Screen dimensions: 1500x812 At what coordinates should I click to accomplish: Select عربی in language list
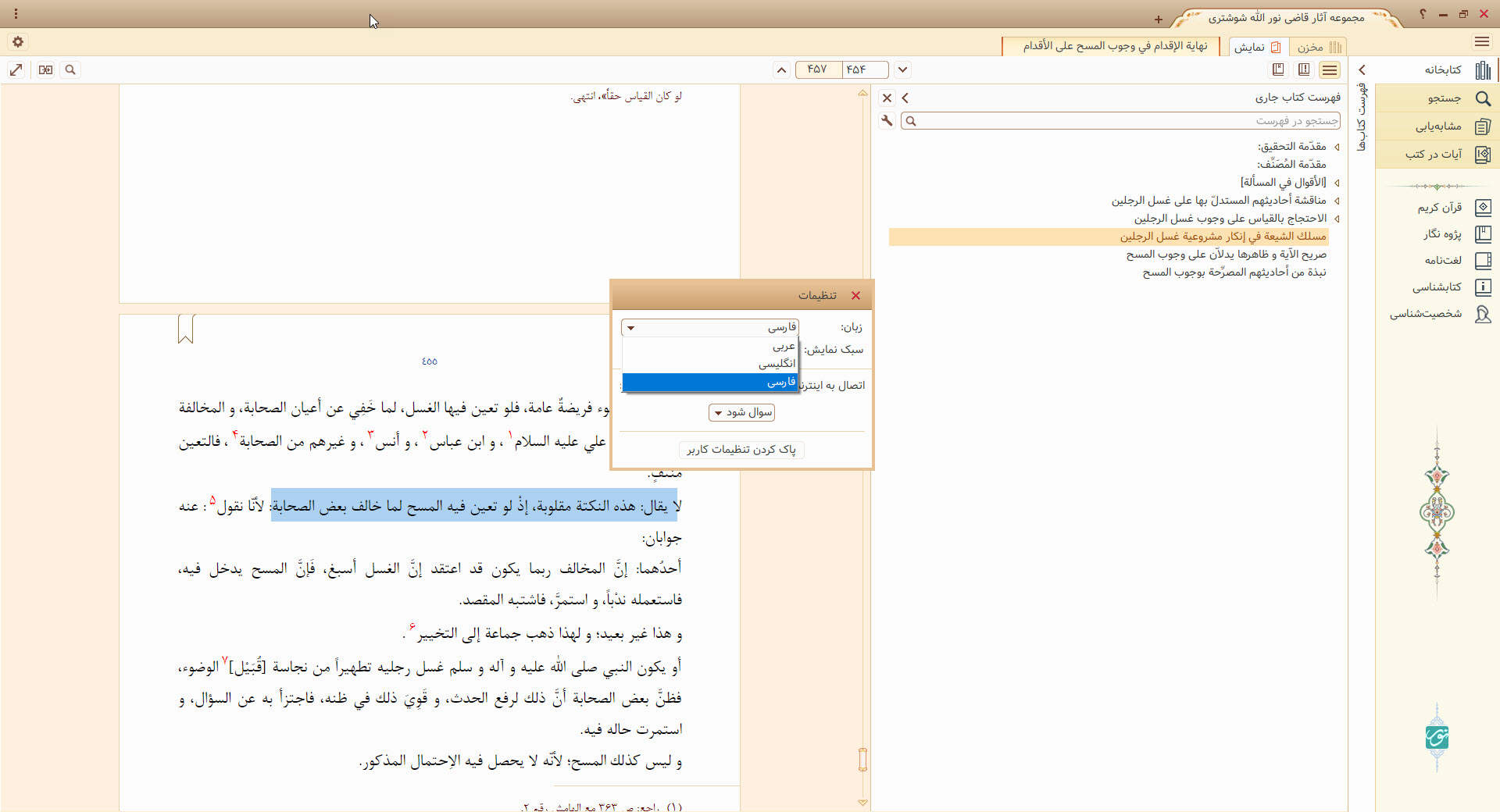[x=709, y=346]
